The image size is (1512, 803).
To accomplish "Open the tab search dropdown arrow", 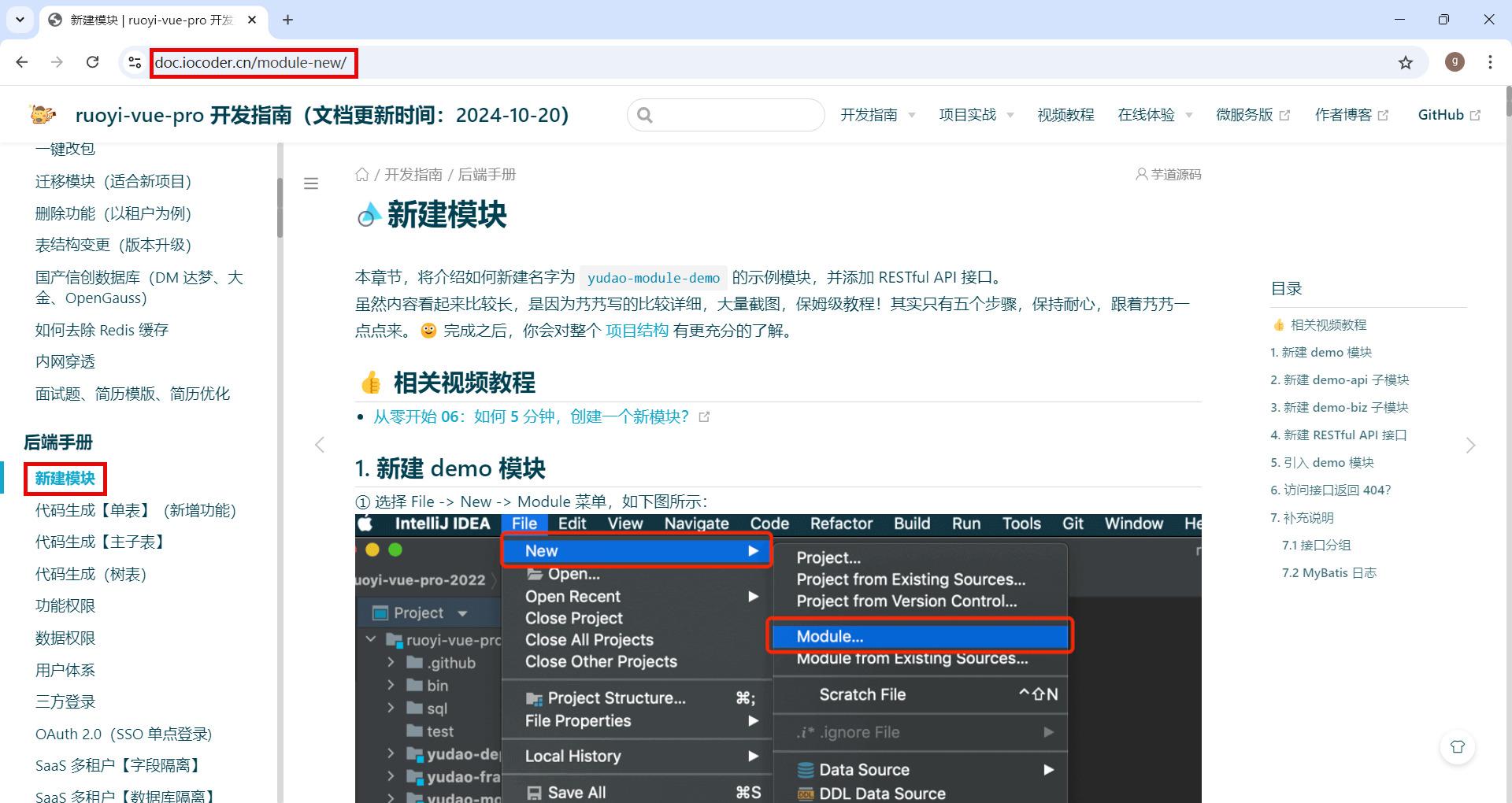I will [x=20, y=20].
